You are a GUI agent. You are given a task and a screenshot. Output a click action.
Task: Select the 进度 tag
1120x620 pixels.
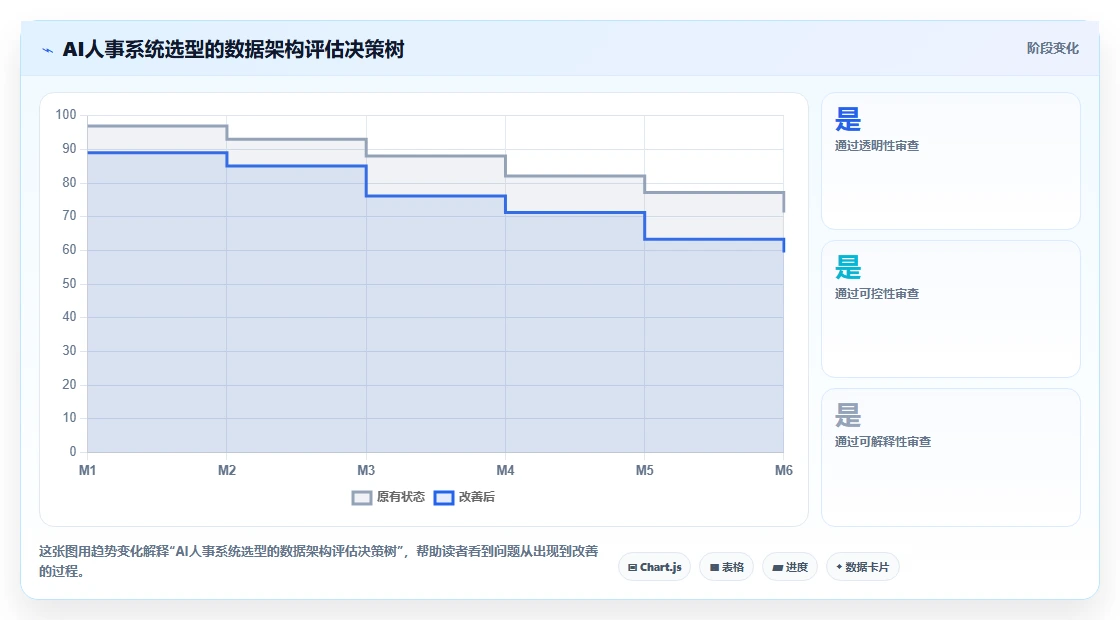[x=790, y=567]
